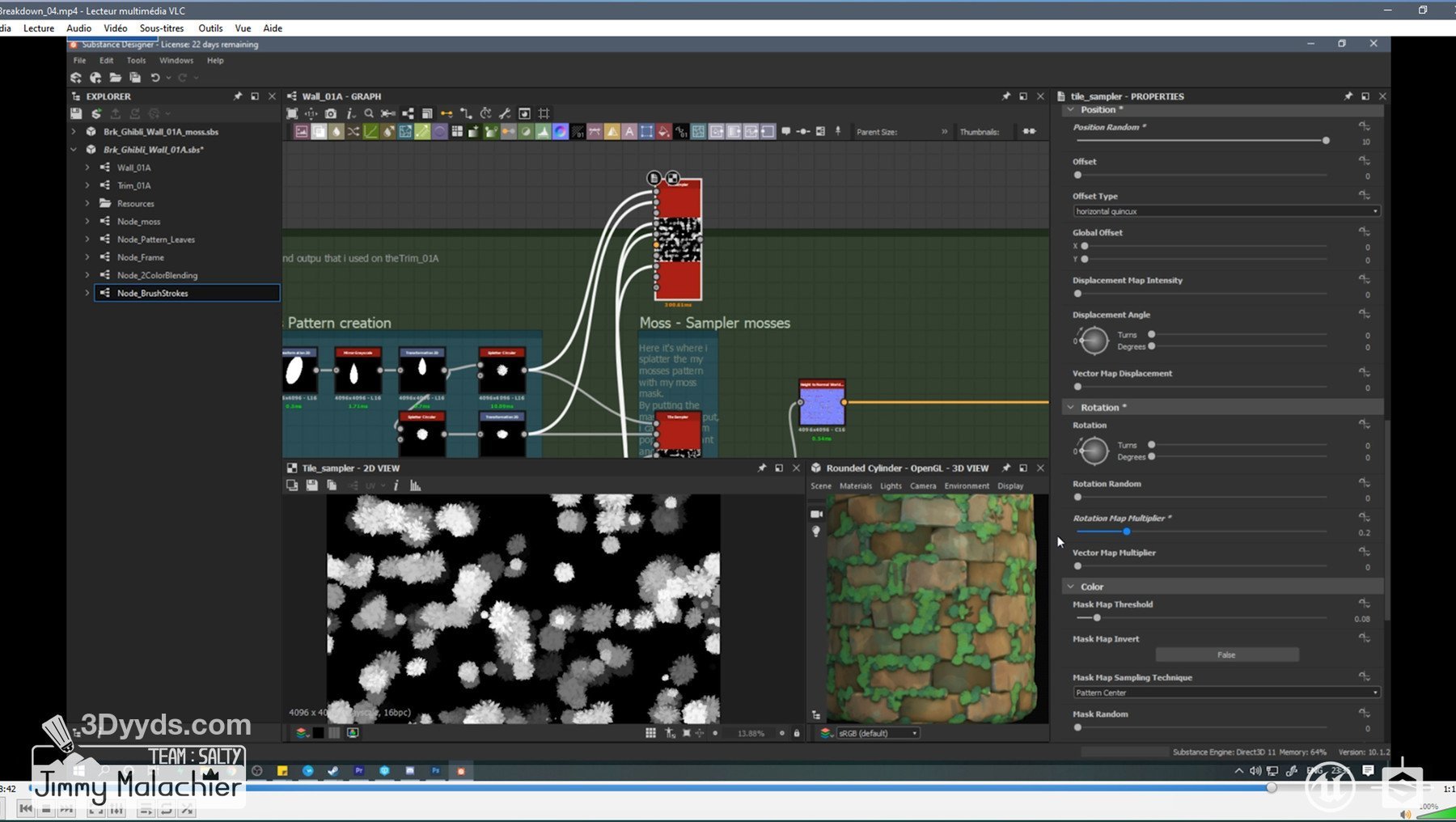Click the save icon in 2D View toolbar
This screenshot has width=1456, height=822.
(311, 485)
